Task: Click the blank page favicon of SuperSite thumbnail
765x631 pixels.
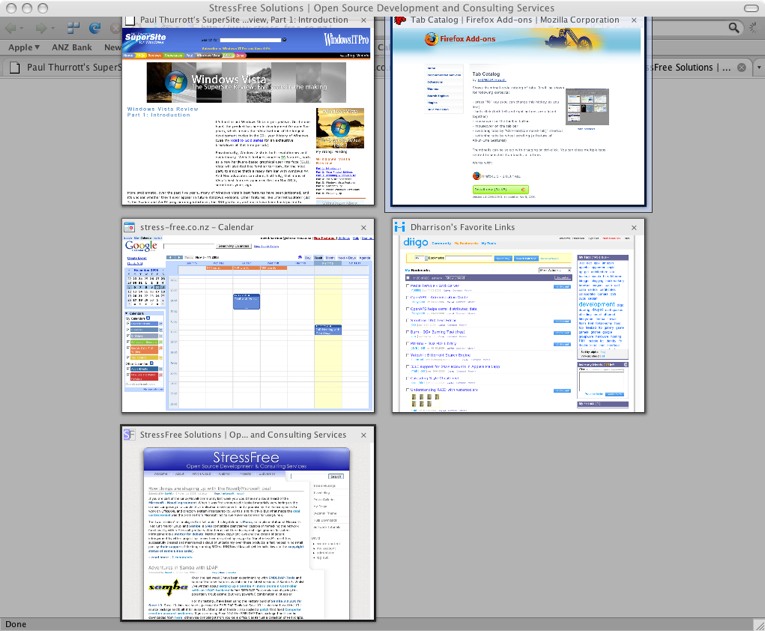Action: pyautogui.click(x=130, y=20)
